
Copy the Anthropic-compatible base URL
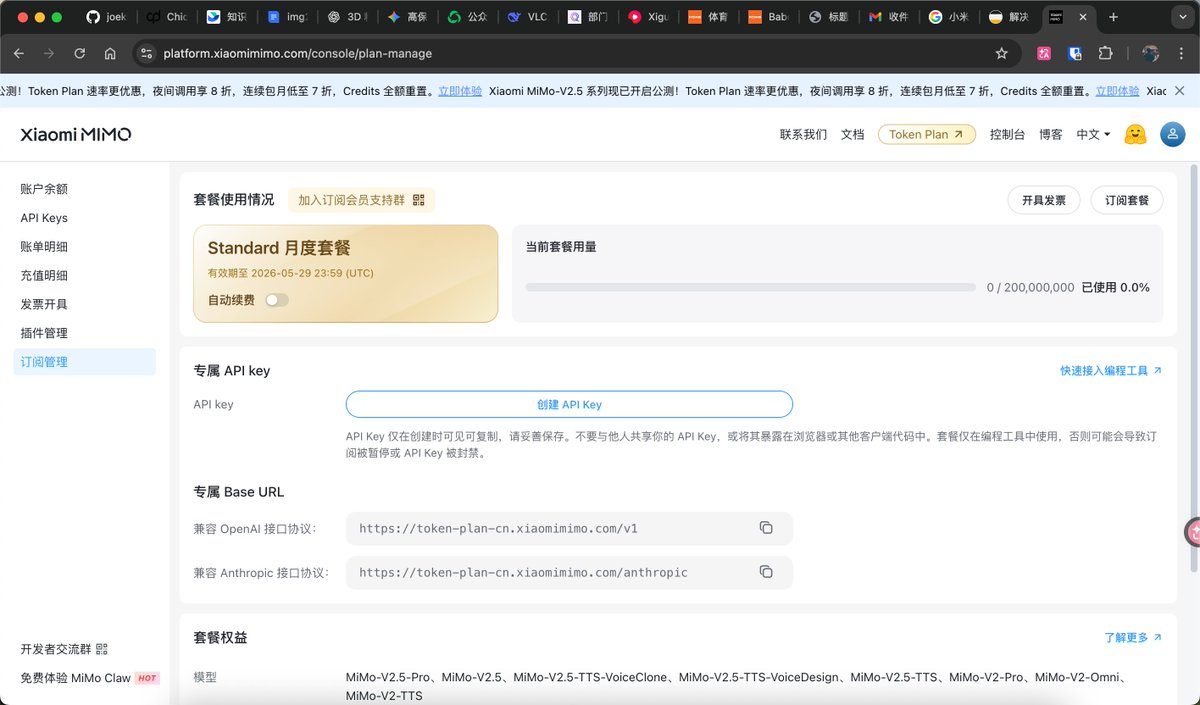766,572
